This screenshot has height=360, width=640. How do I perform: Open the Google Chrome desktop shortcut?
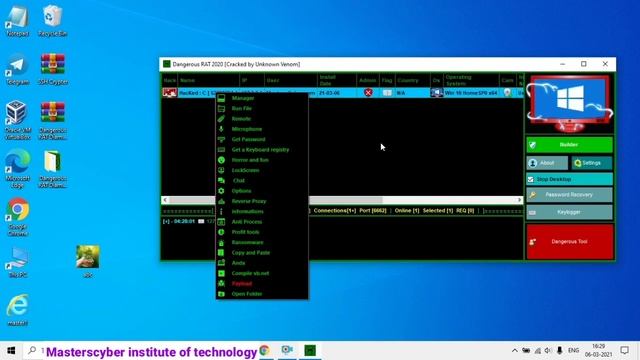(x=18, y=217)
